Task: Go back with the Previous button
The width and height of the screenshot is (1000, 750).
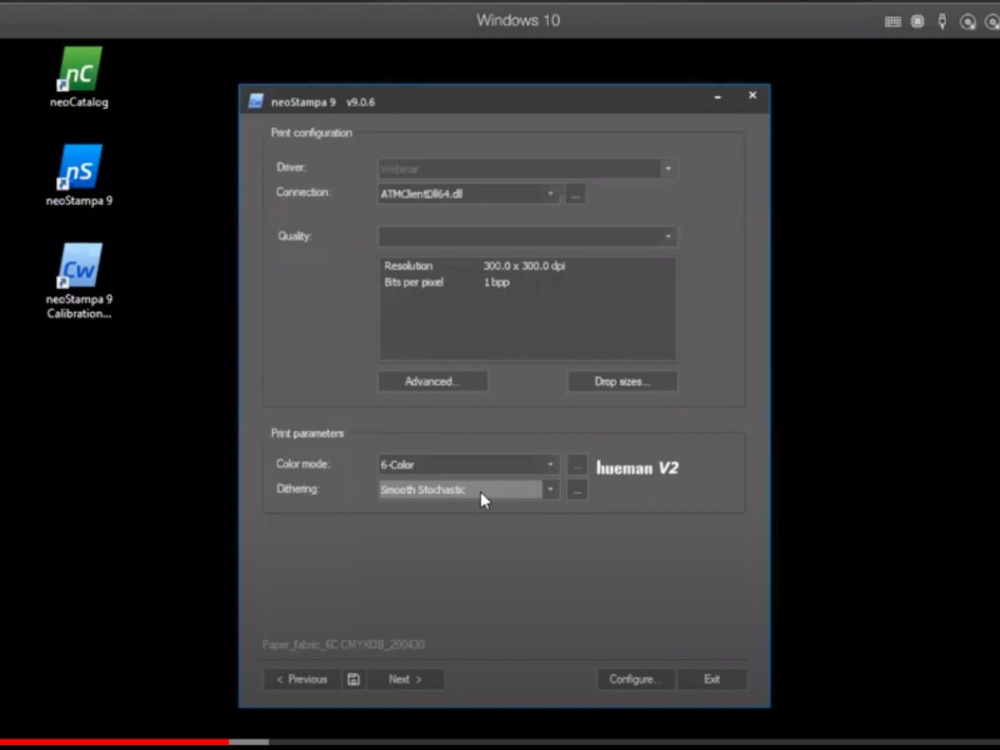Action: (302, 679)
